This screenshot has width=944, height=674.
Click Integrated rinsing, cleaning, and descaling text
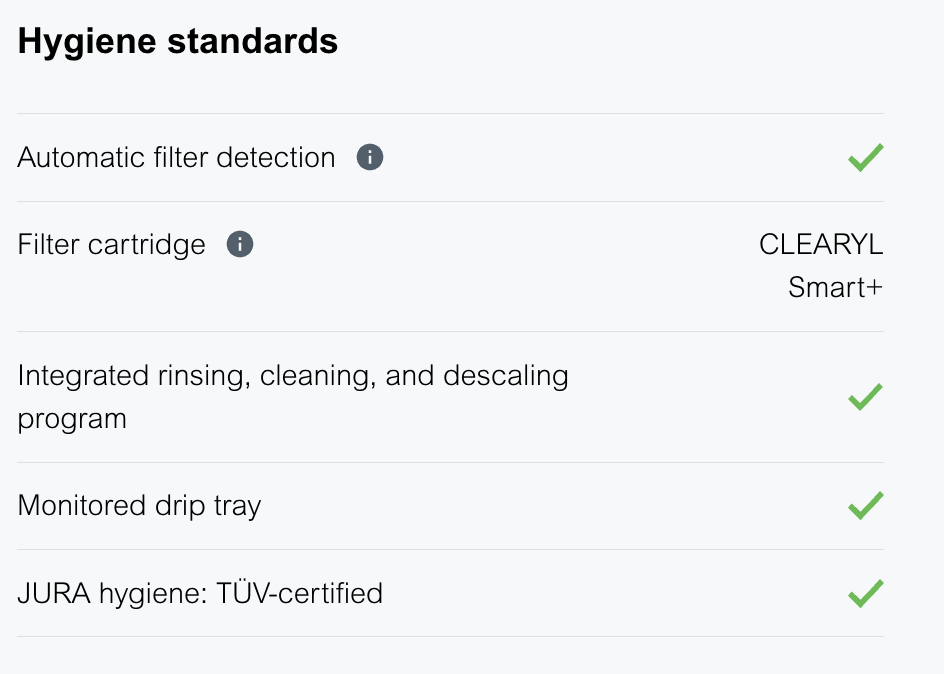293,376
